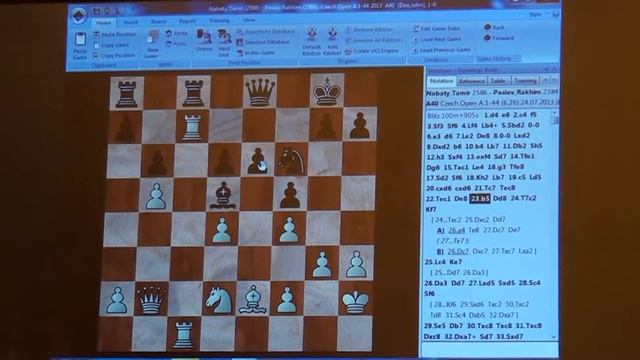Screen dimensions: 640x360
Task: Switch to the Board ribbon tab
Action: pos(158,22)
